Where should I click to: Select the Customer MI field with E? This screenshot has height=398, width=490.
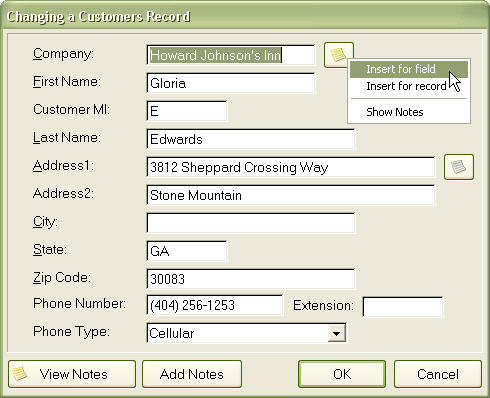tap(187, 111)
